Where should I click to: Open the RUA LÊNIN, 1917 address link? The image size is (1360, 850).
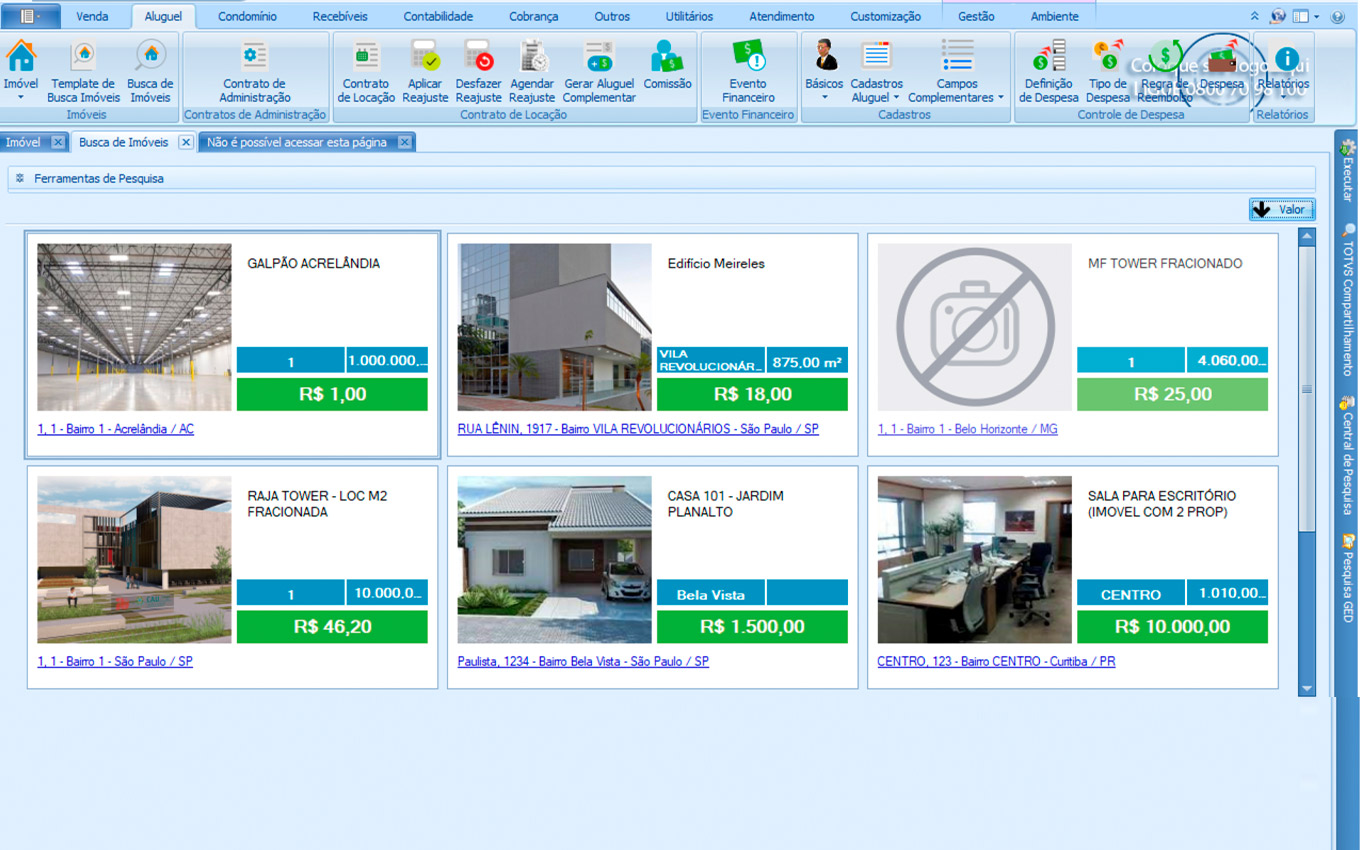pos(638,429)
